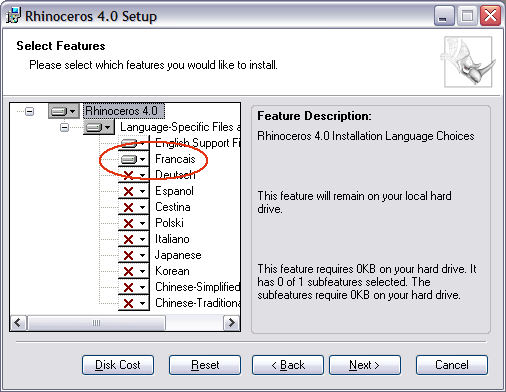The image size is (506, 392).
Task: Select the Francais language item
Action: 175,159
